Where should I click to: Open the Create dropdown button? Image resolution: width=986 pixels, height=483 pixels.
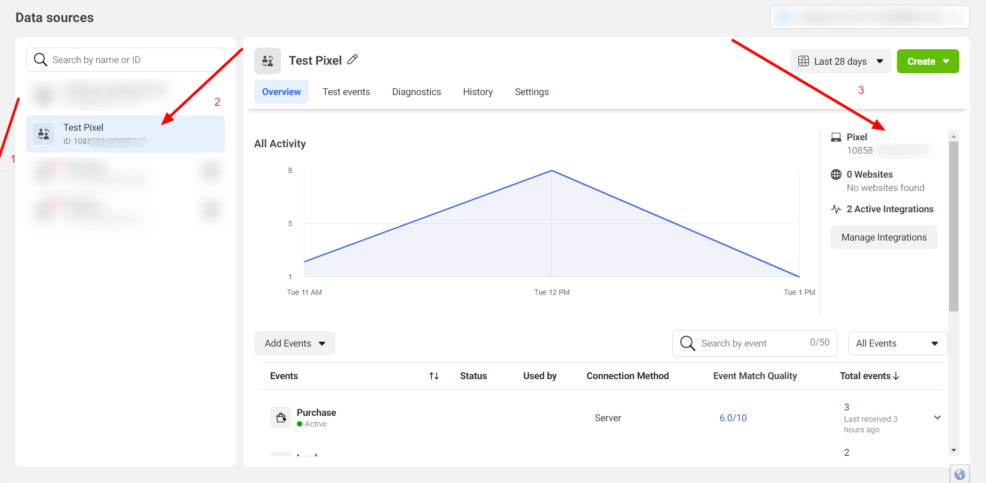coord(927,61)
